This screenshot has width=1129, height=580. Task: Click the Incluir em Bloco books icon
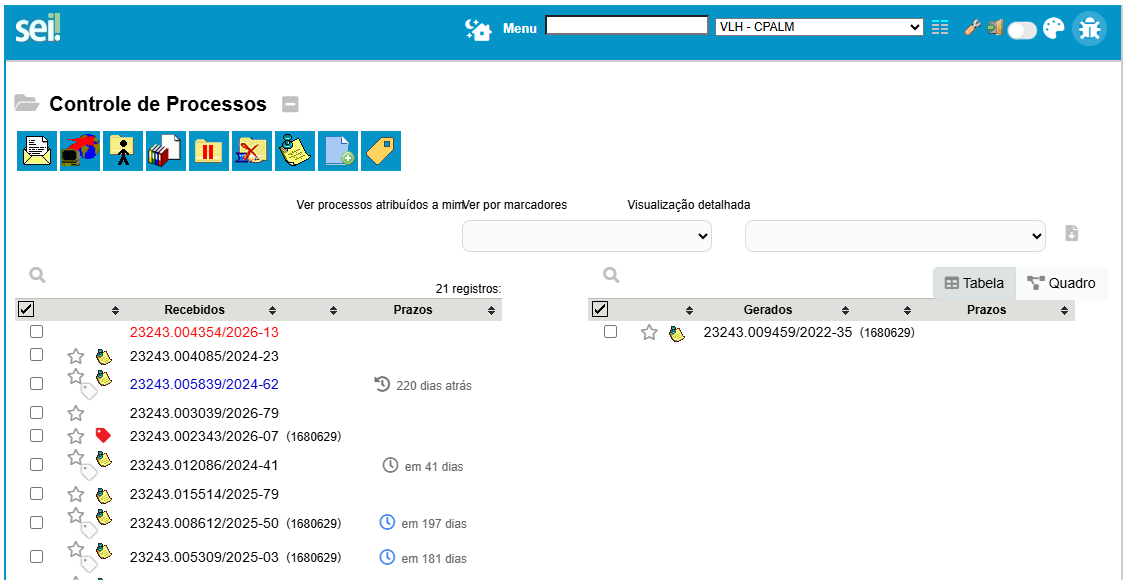pos(166,151)
